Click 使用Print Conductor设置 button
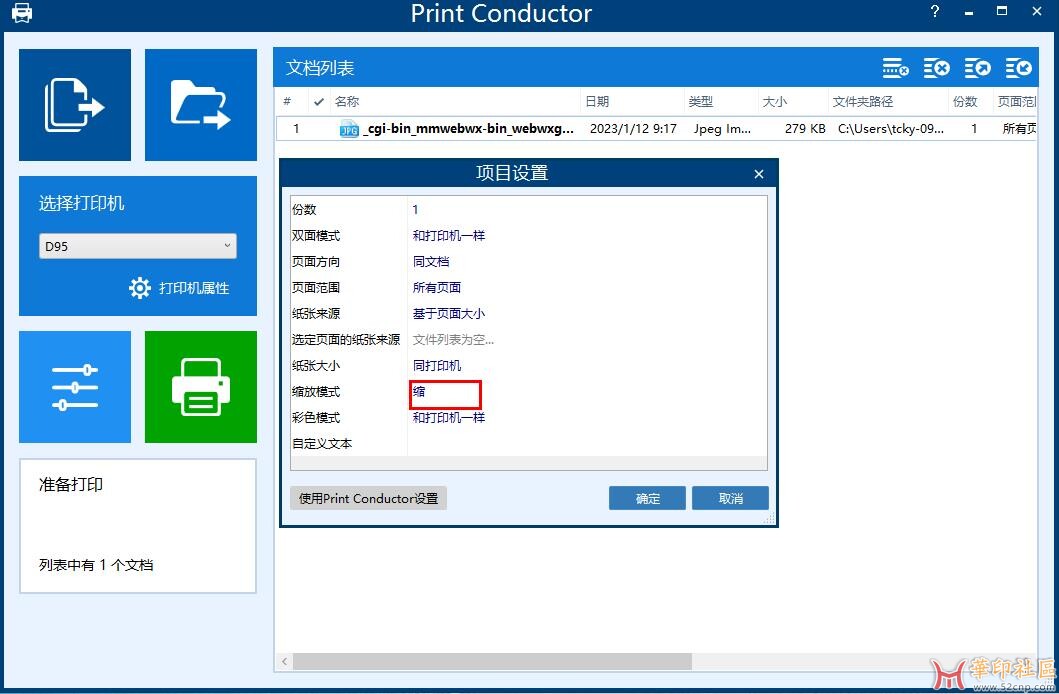 (368, 498)
